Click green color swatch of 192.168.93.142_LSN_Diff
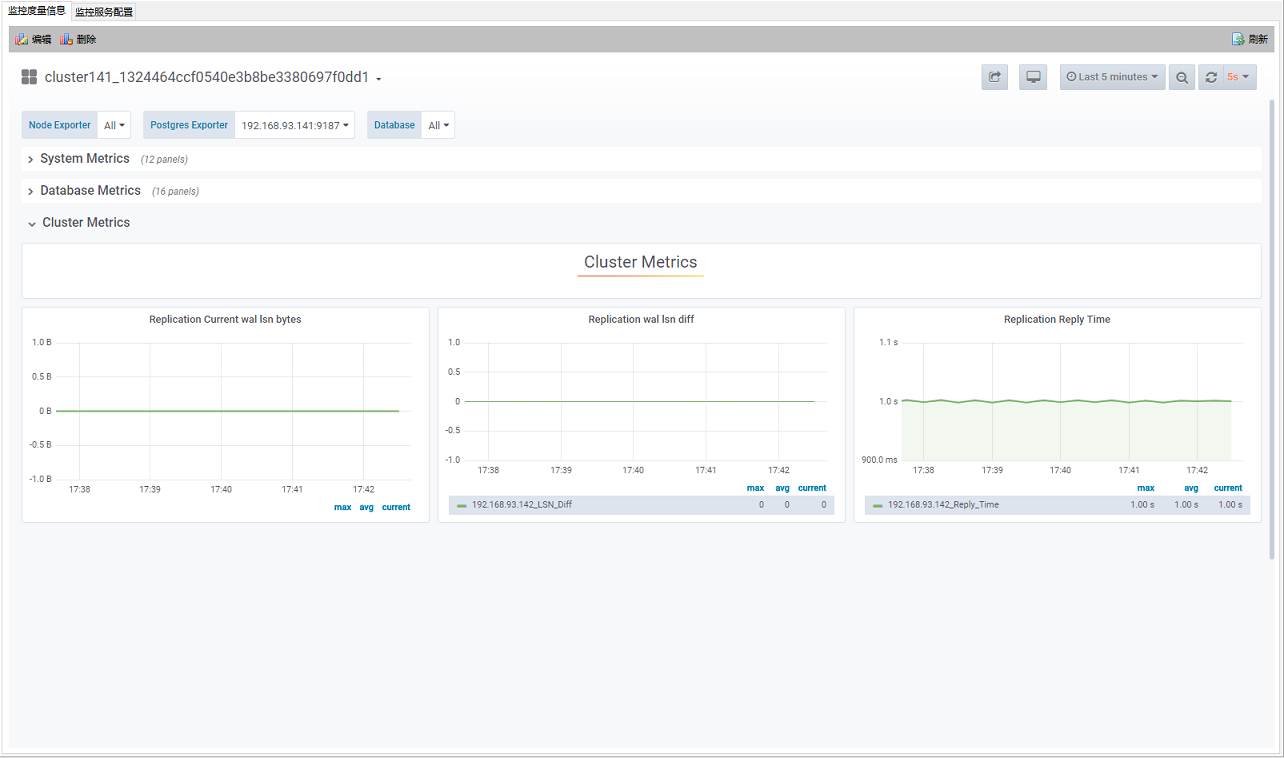The height and width of the screenshot is (758, 1284). (x=462, y=506)
